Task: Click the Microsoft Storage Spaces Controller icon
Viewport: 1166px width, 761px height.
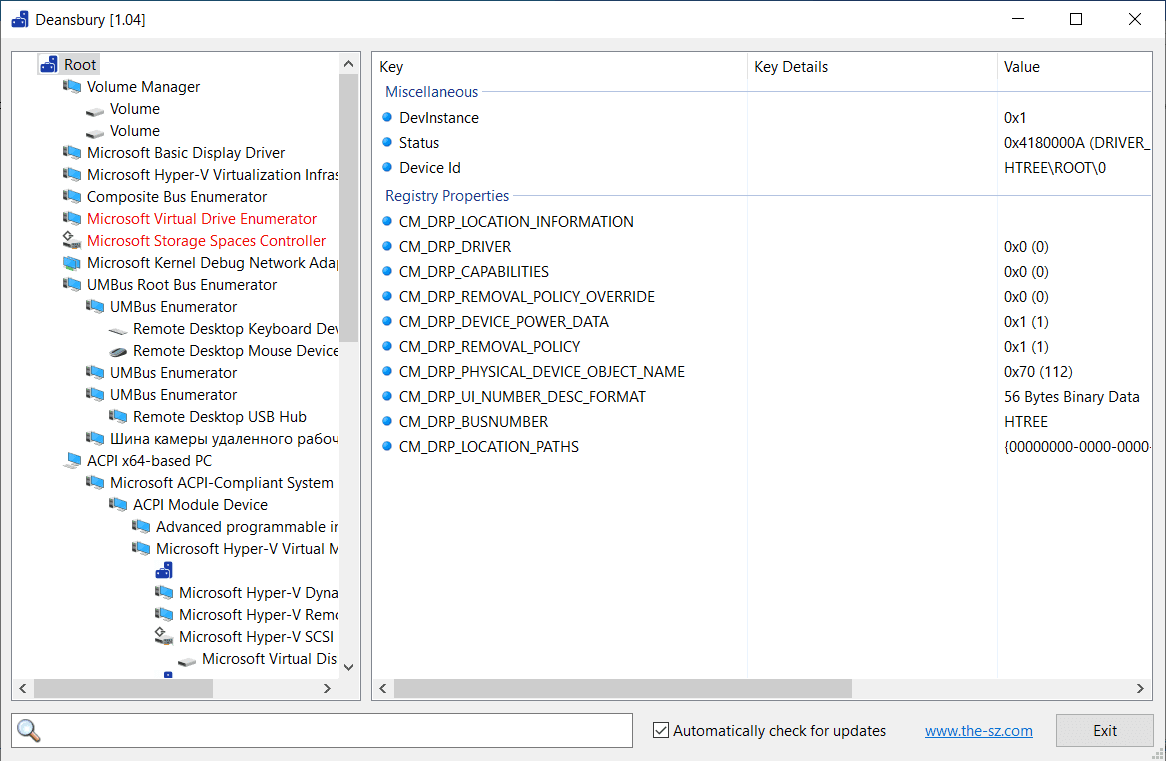Action: coord(72,241)
